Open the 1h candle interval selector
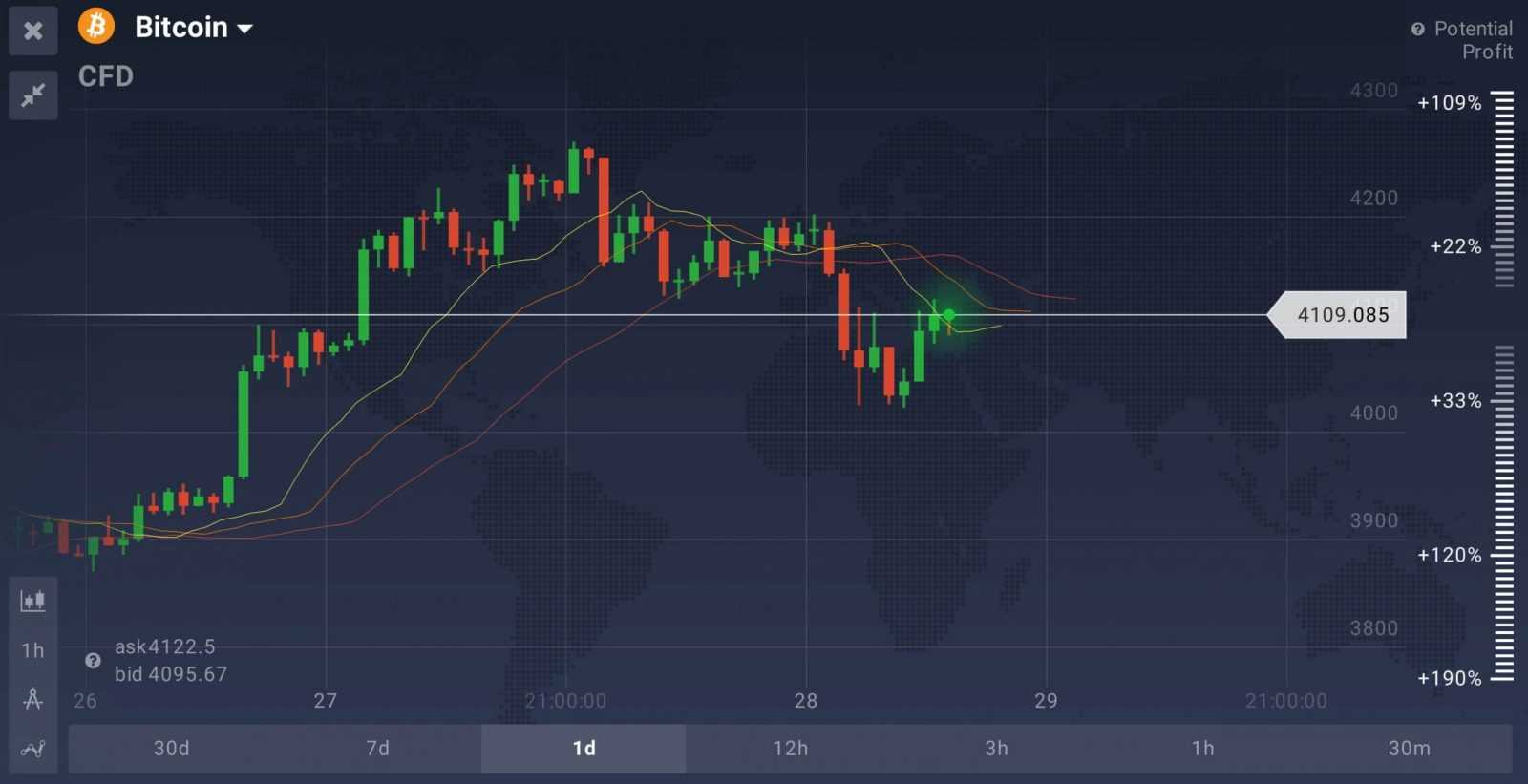Screen dimensions: 1528x784 (x=33, y=650)
